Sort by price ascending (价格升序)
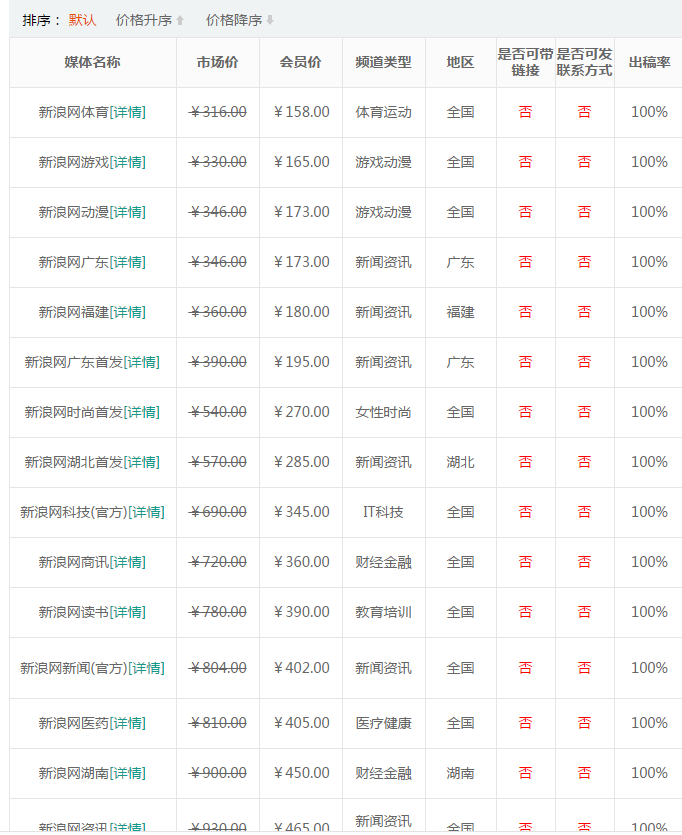Viewport: 682px width, 835px height. coord(143,20)
